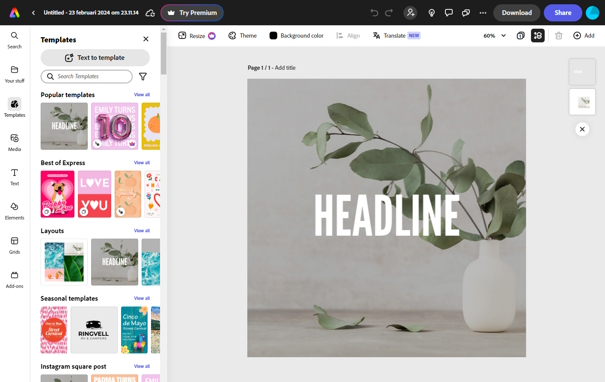Select the Cinco de Mayo template
The width and height of the screenshot is (605, 382).
[134, 330]
